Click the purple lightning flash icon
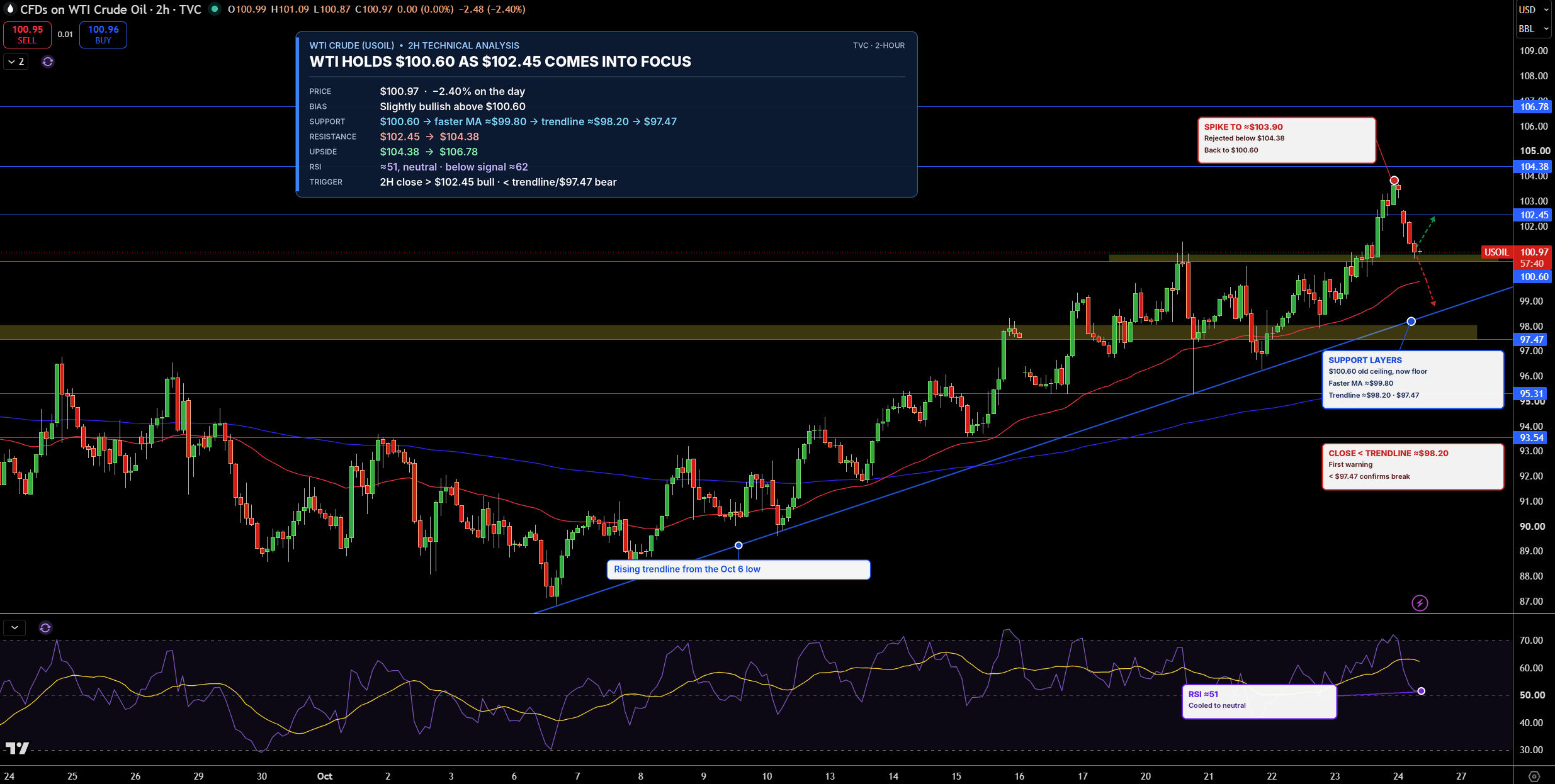1555x784 pixels. point(1420,603)
